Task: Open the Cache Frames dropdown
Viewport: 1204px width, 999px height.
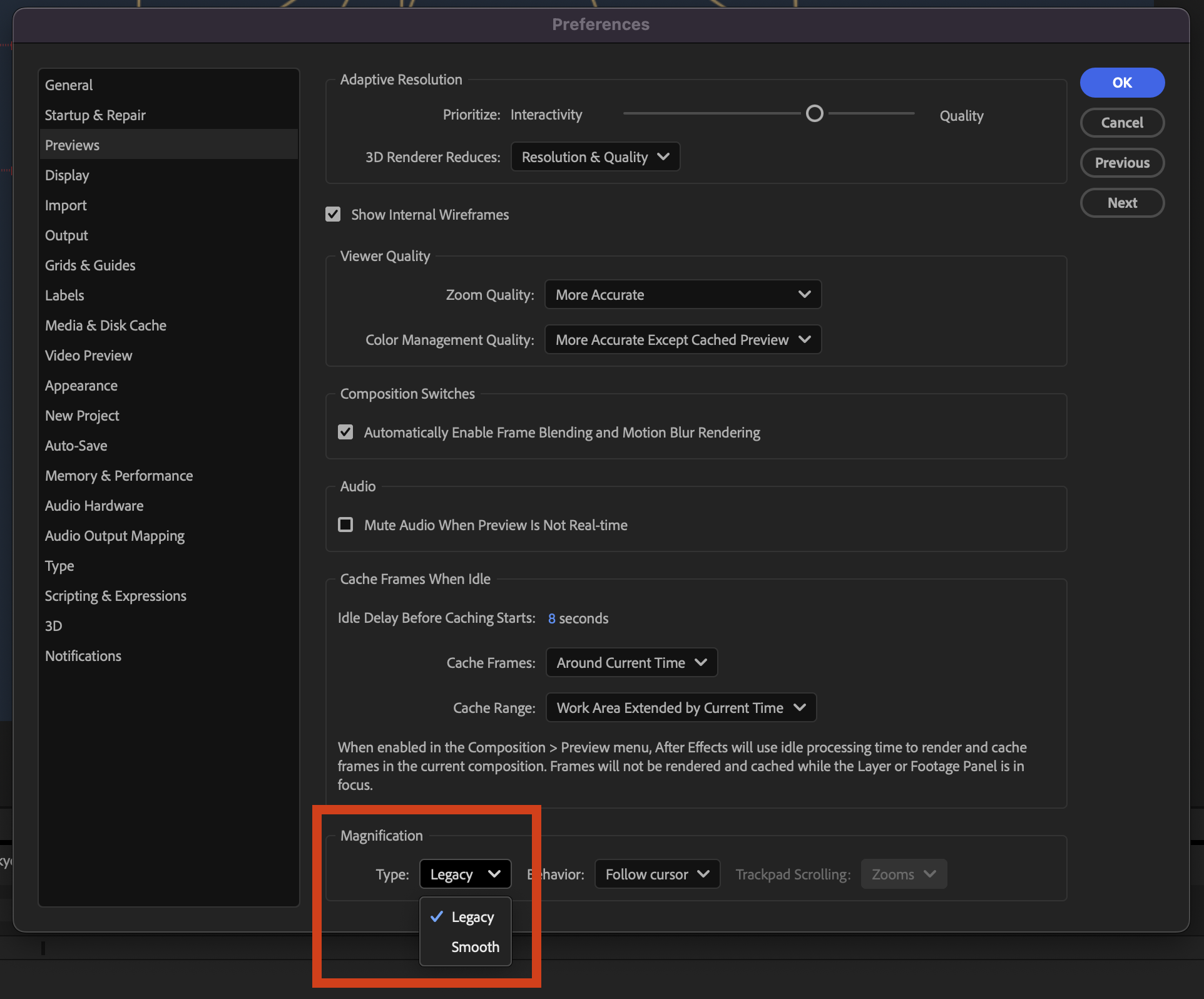Action: pyautogui.click(x=630, y=662)
